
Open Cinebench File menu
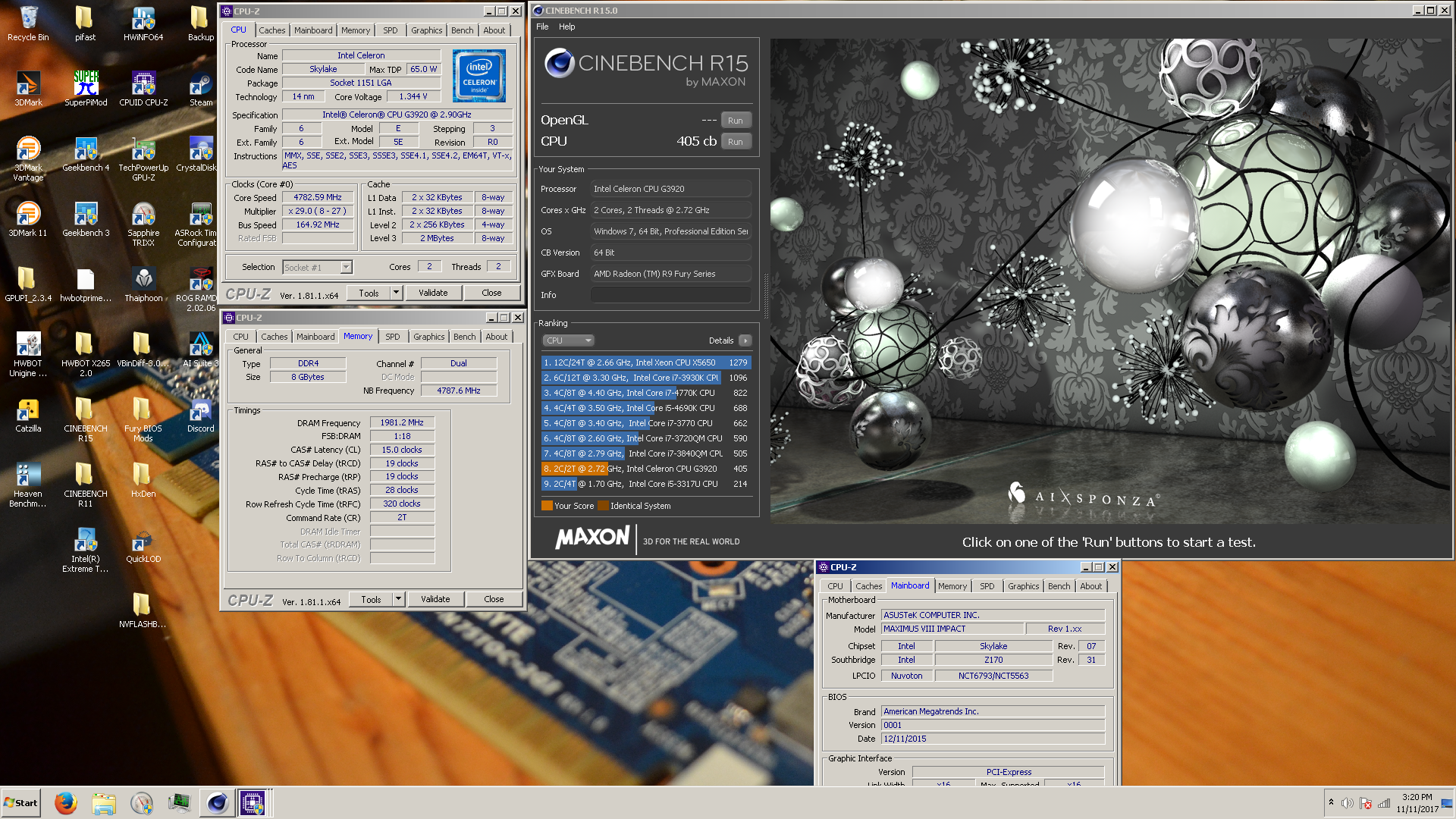click(542, 27)
